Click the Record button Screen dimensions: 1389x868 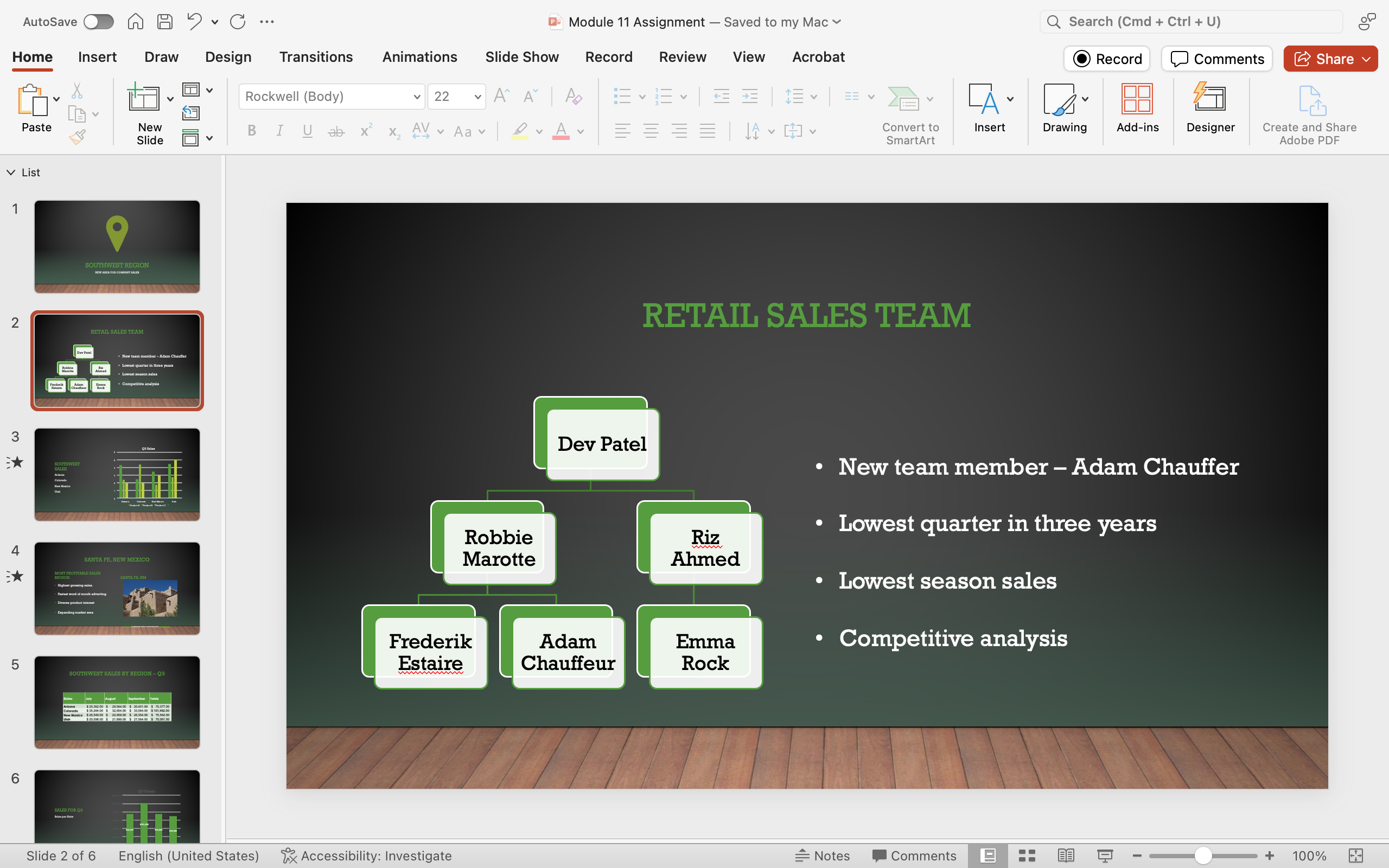point(1107,59)
